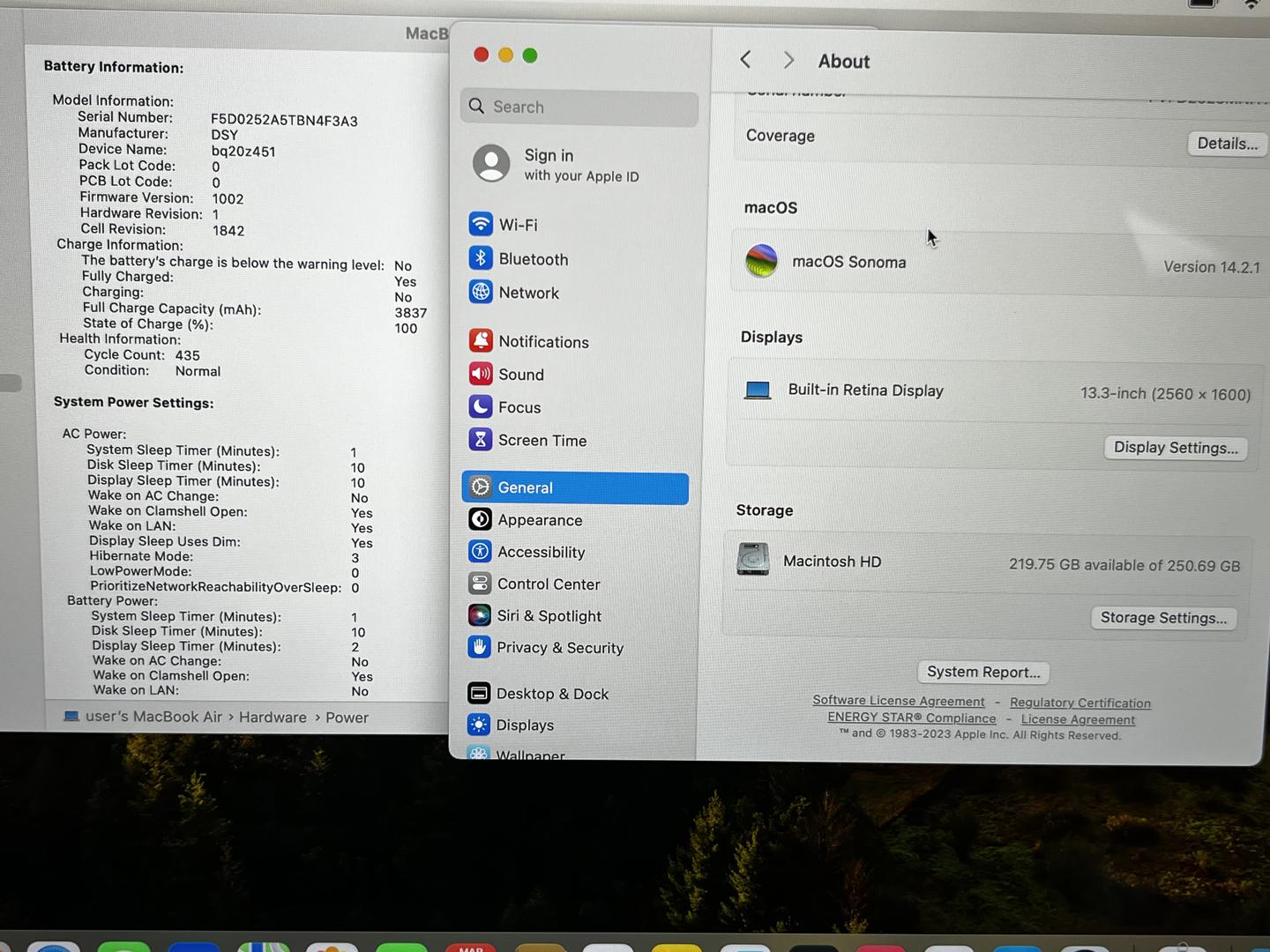This screenshot has height=952, width=1270.
Task: Select the Screen Time hourglass icon
Action: tap(481, 439)
